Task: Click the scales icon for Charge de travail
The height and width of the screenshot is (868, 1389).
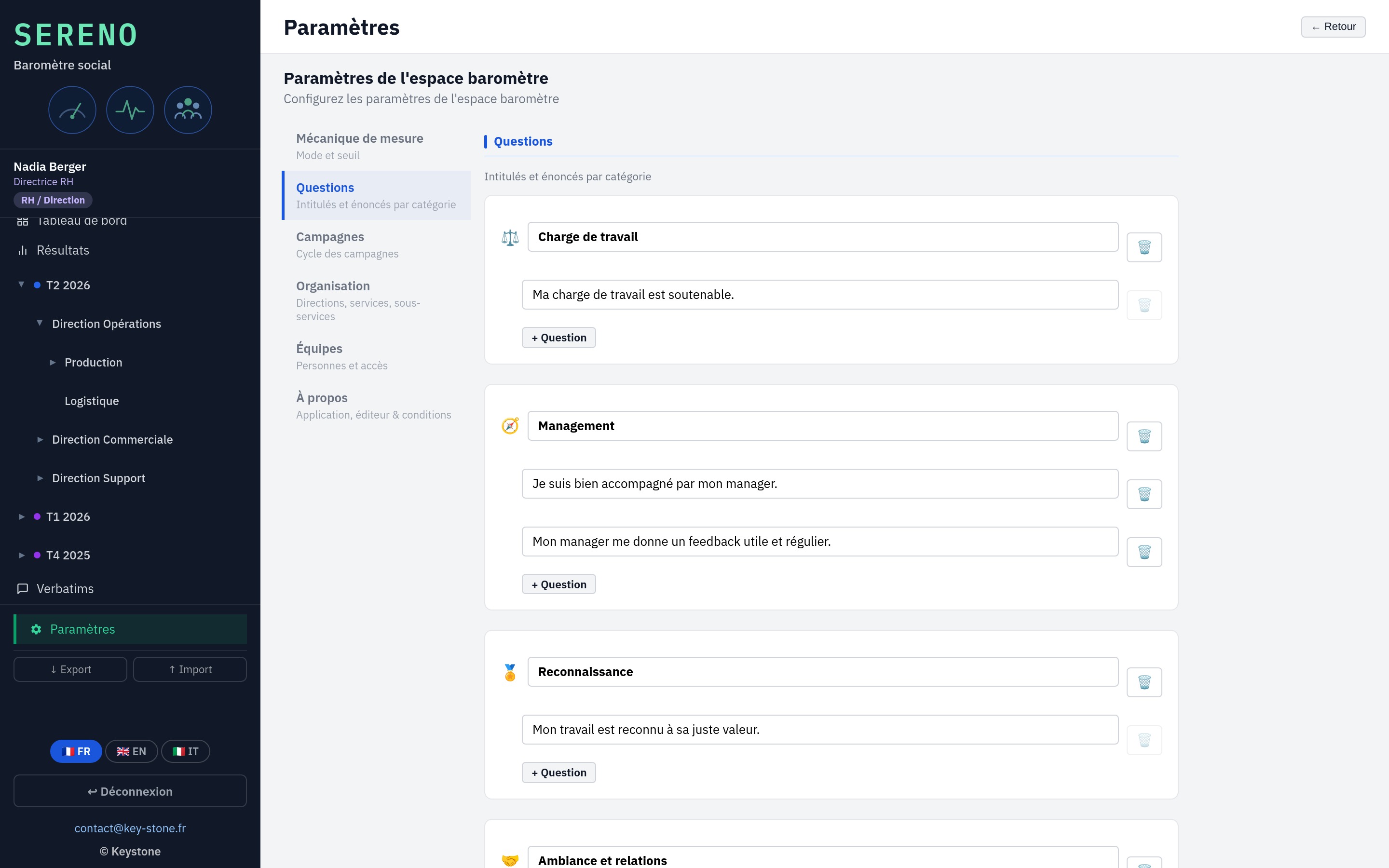Action: 510,237
